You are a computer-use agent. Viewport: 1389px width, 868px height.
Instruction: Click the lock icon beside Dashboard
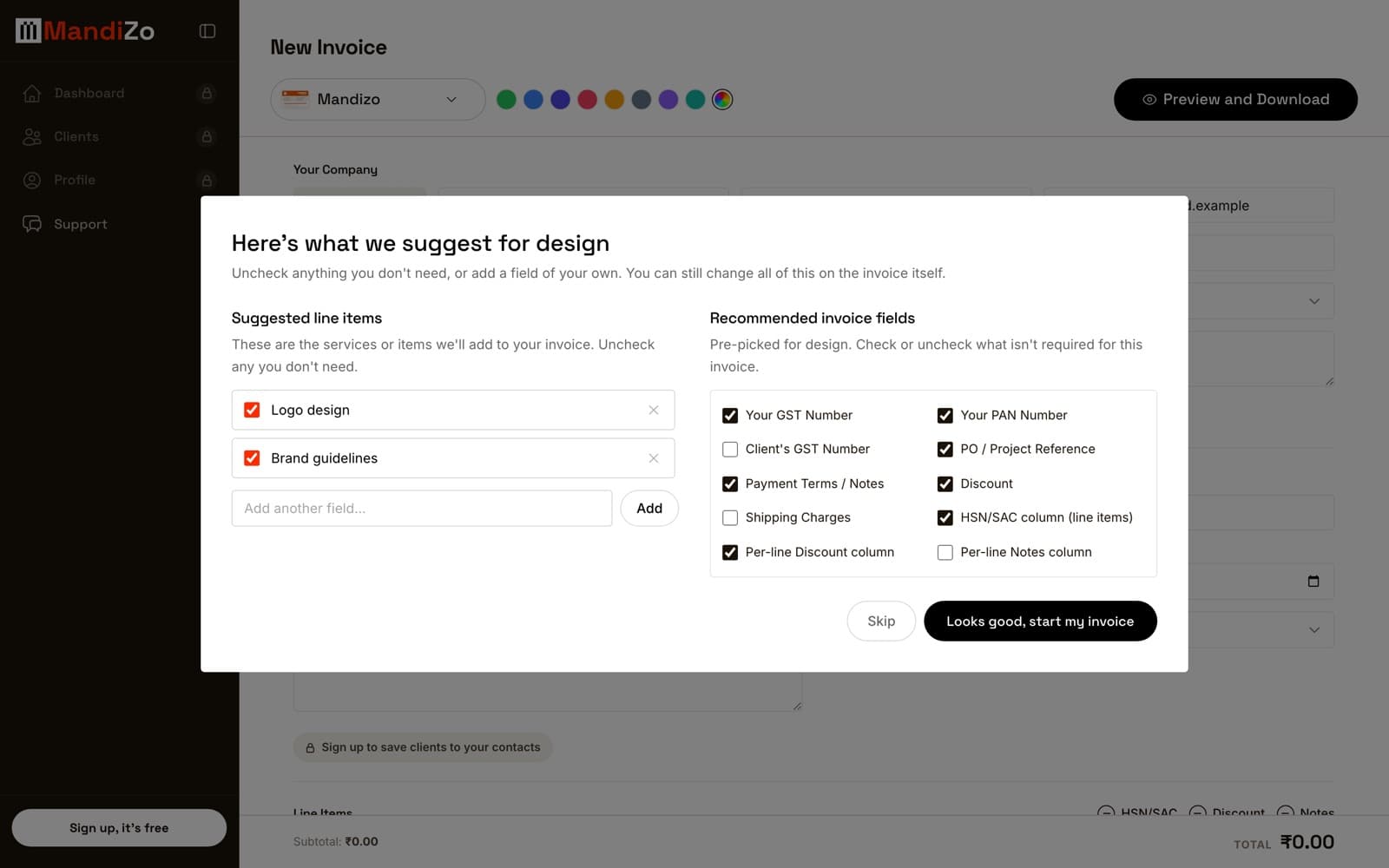click(207, 93)
